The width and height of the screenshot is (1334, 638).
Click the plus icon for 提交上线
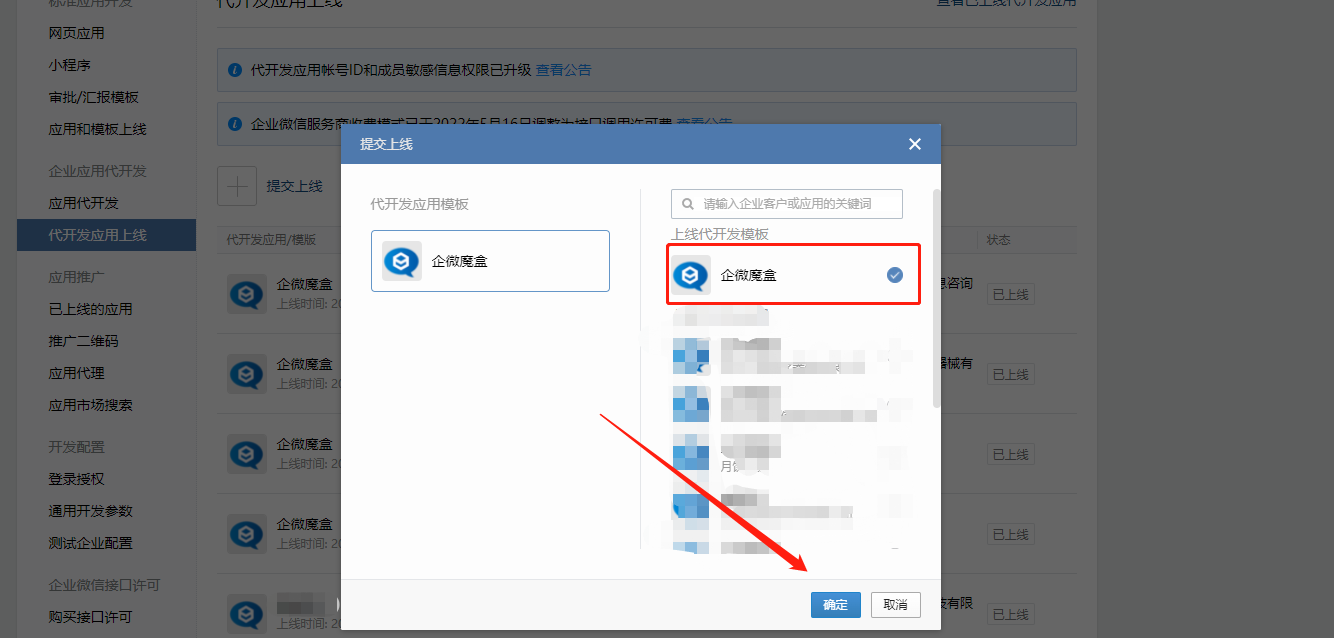tap(237, 186)
